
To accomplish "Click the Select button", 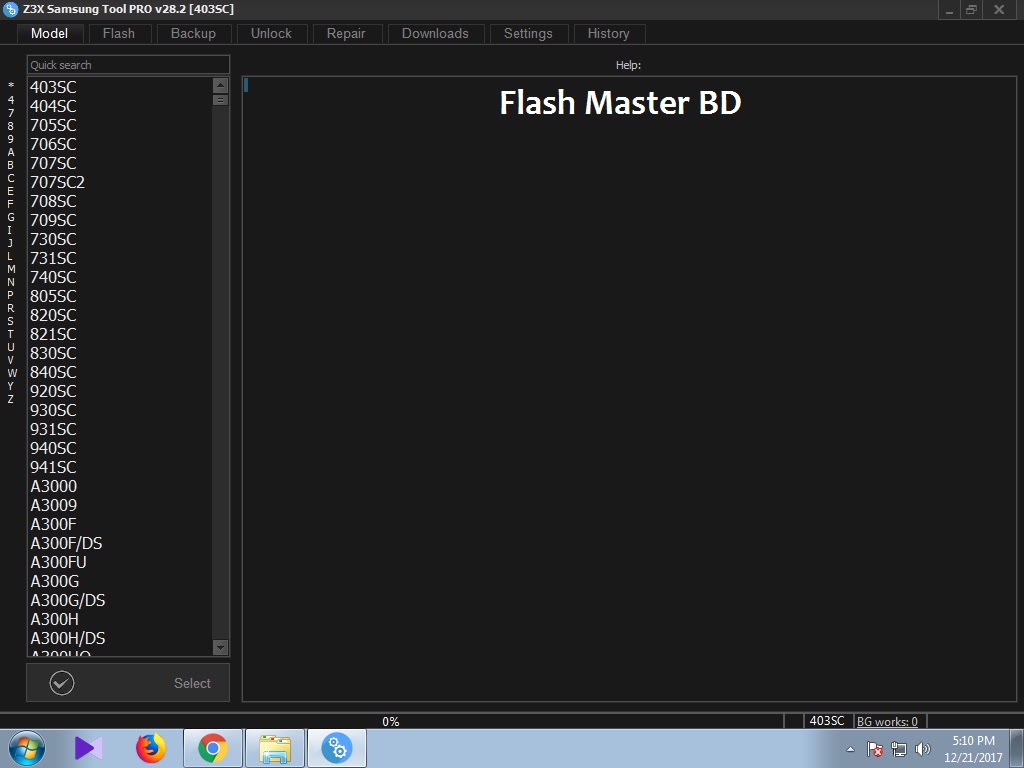I will tap(128, 683).
